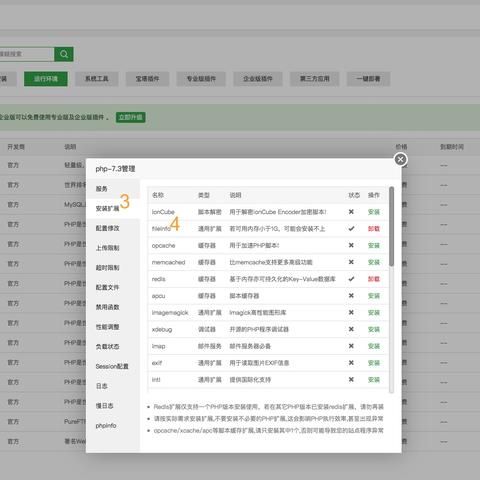This screenshot has height=480, width=480.
Task: Install the intl extension
Action: pyautogui.click(x=374, y=380)
